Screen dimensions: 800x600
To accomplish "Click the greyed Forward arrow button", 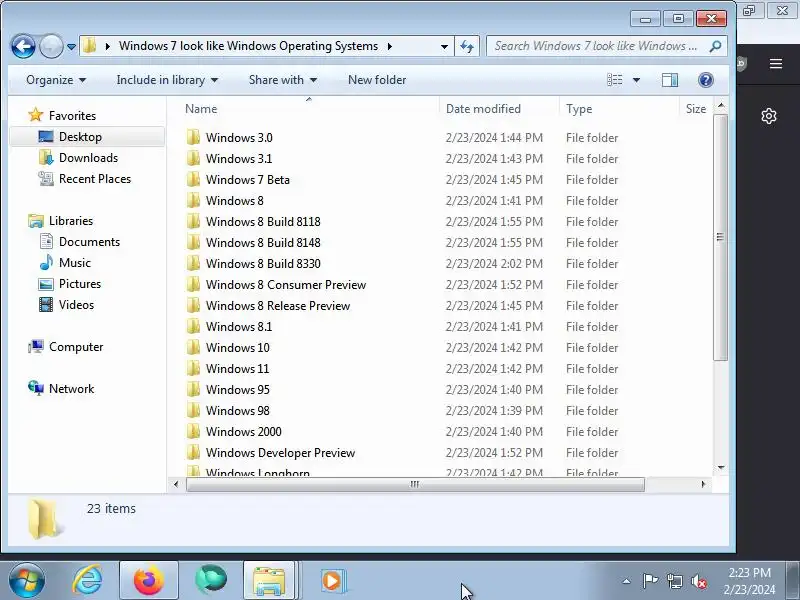I will [x=51, y=46].
